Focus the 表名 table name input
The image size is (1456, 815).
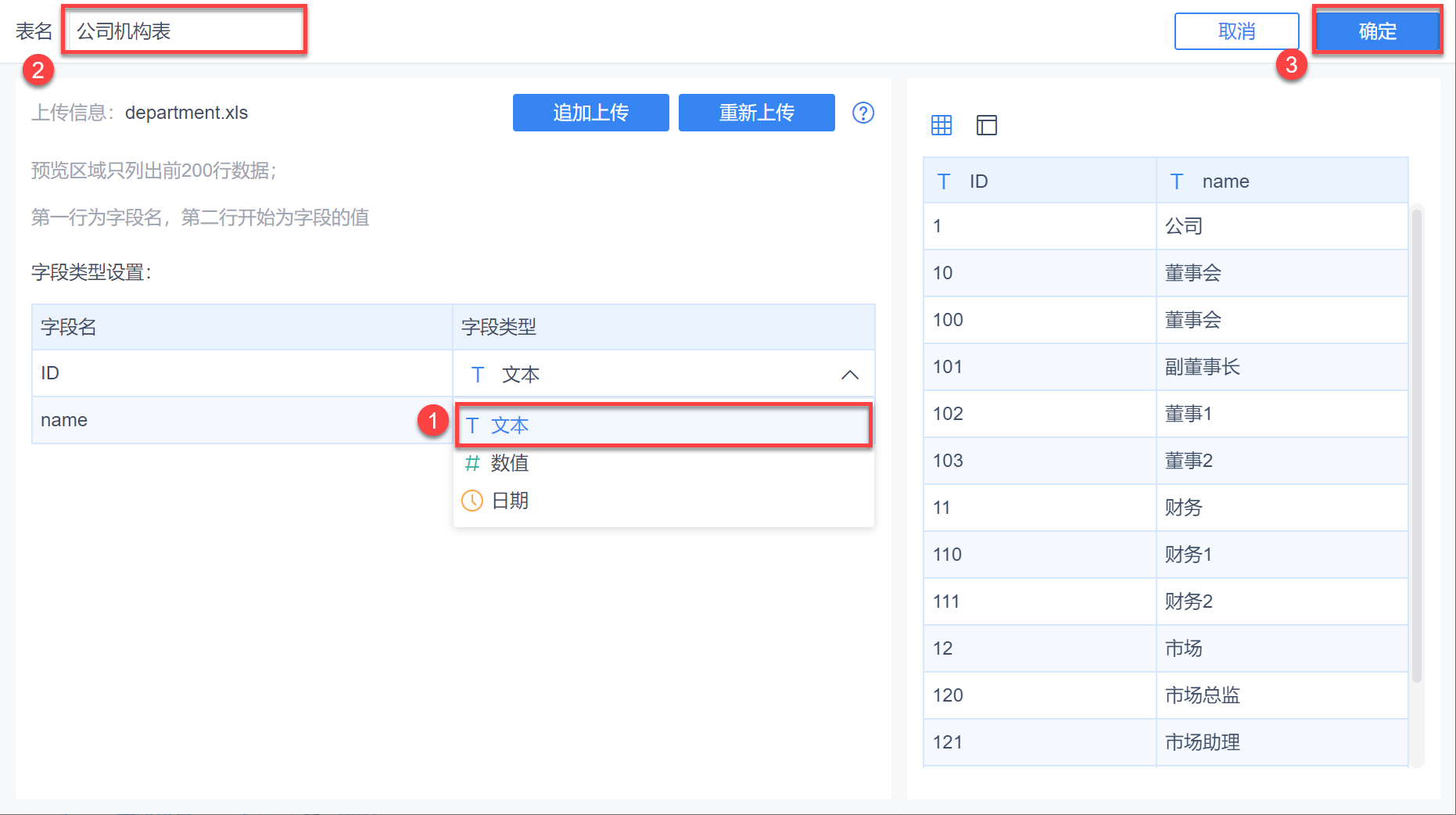[x=185, y=31]
